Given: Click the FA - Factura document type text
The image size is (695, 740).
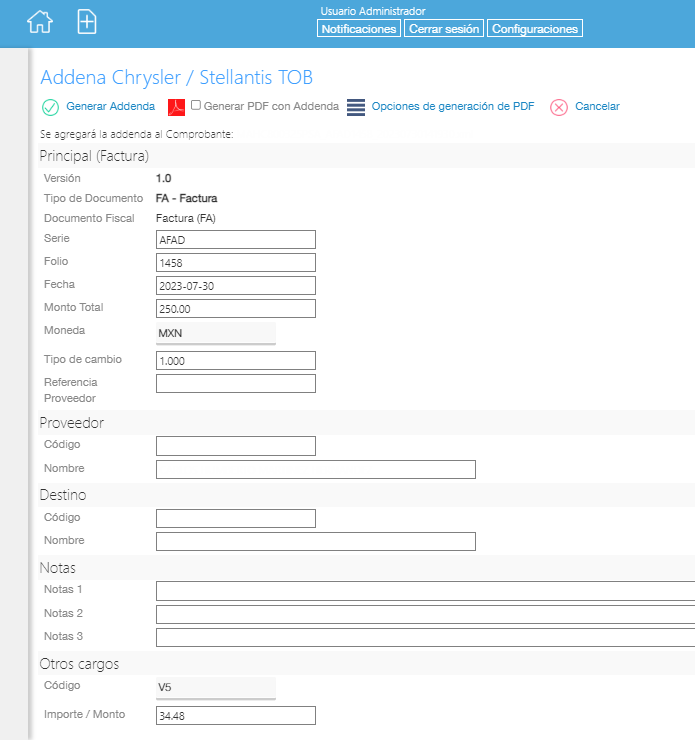Looking at the screenshot, I should [186, 198].
